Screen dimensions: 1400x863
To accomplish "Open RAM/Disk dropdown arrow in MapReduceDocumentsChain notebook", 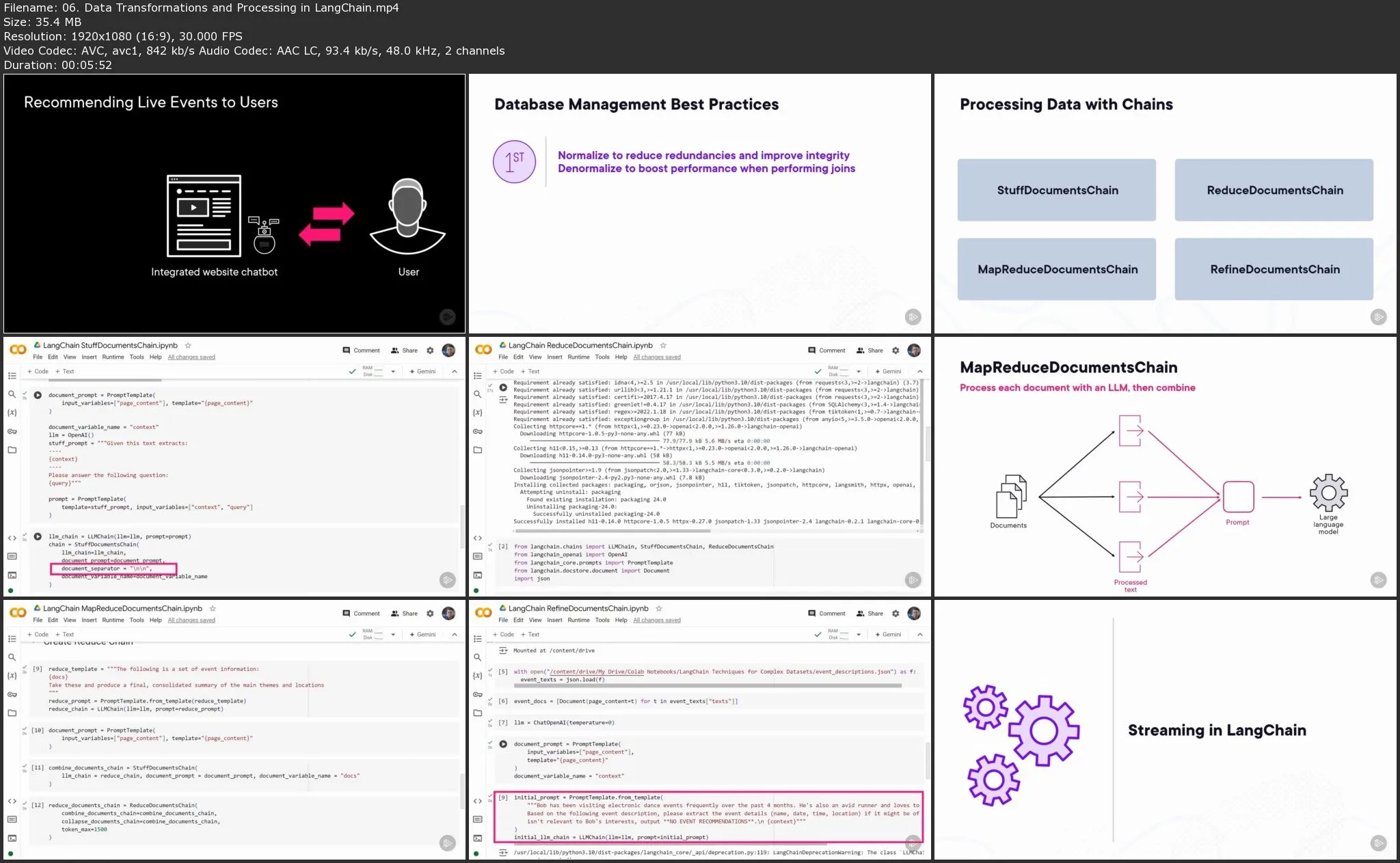I will click(x=393, y=635).
